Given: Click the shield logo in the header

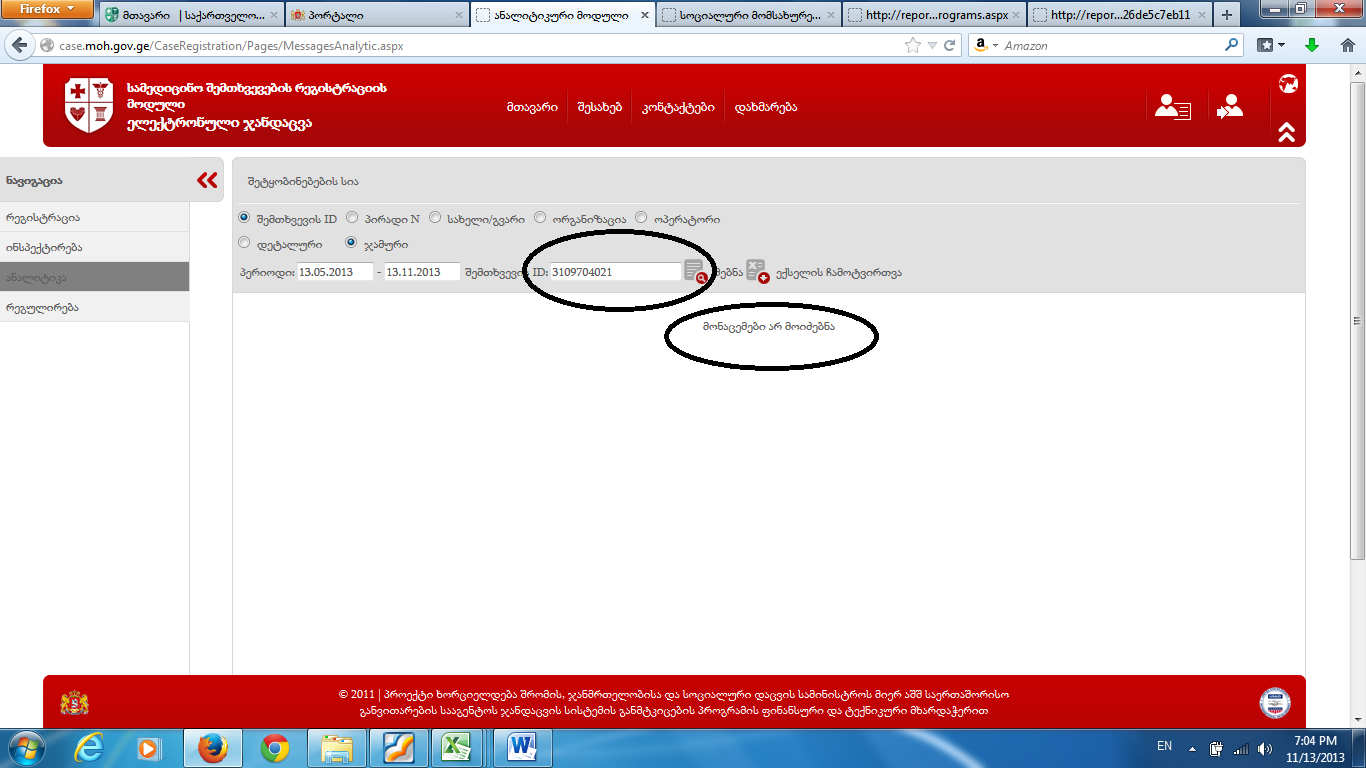Looking at the screenshot, I should point(89,107).
